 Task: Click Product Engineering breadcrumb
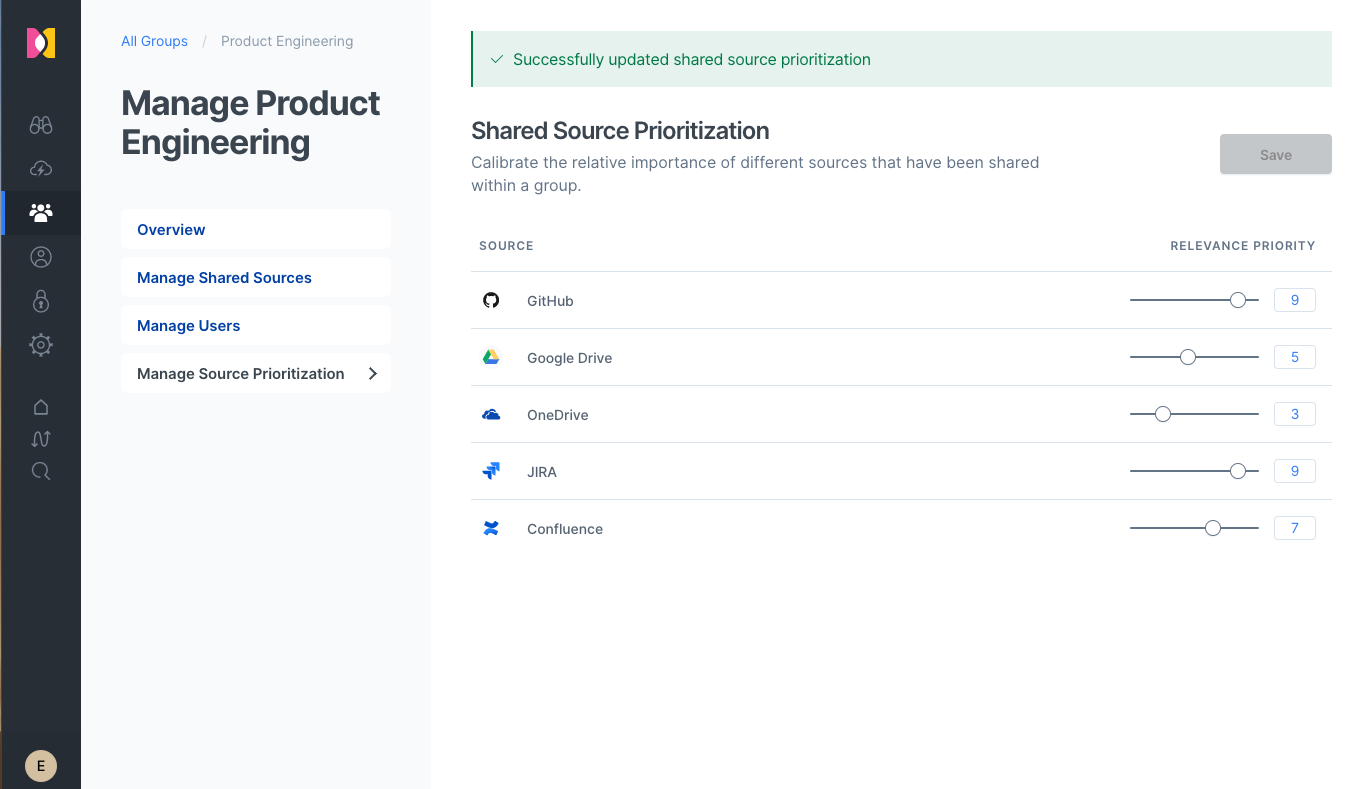(x=287, y=41)
